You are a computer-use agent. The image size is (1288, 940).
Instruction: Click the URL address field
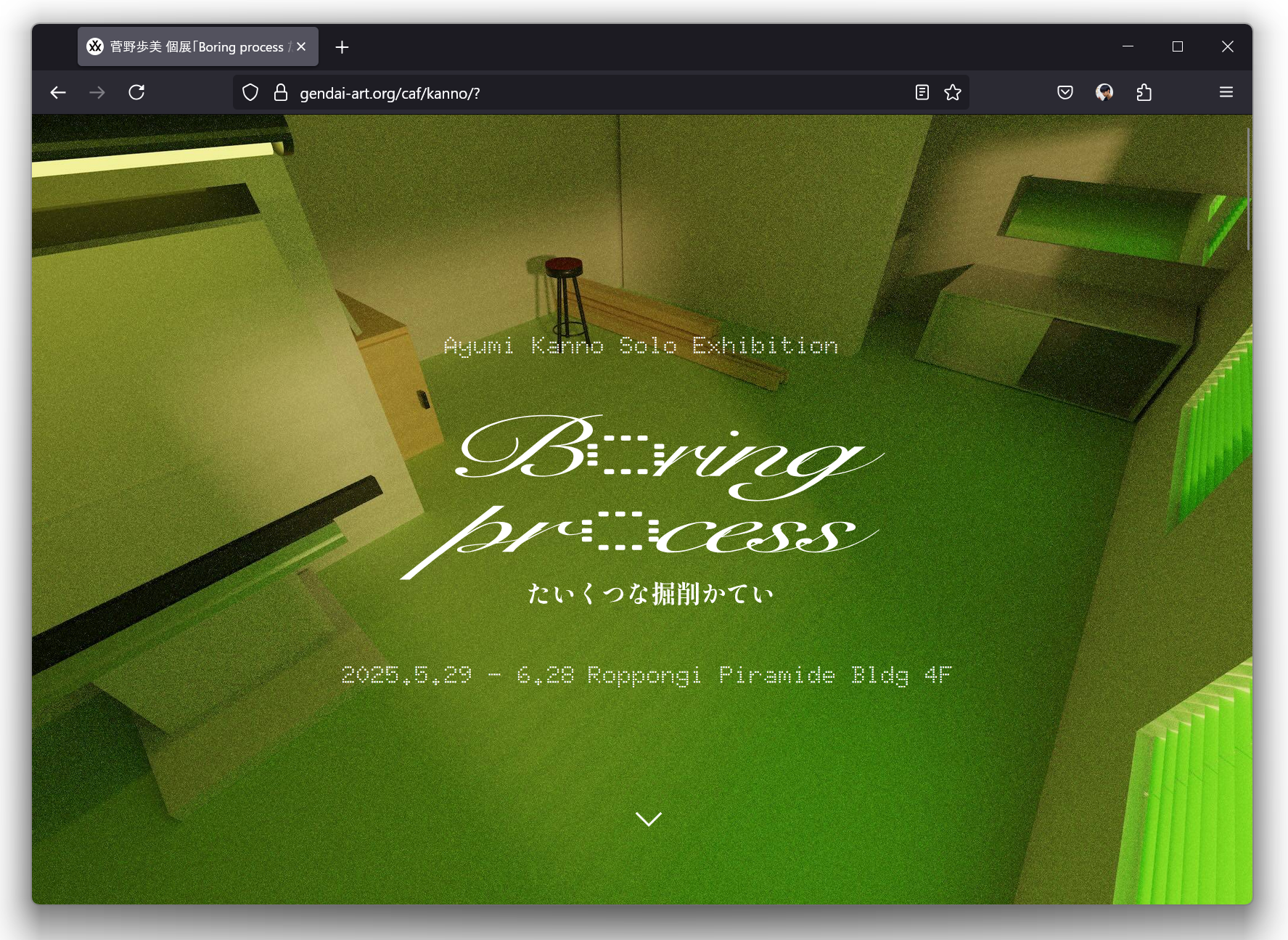581,93
